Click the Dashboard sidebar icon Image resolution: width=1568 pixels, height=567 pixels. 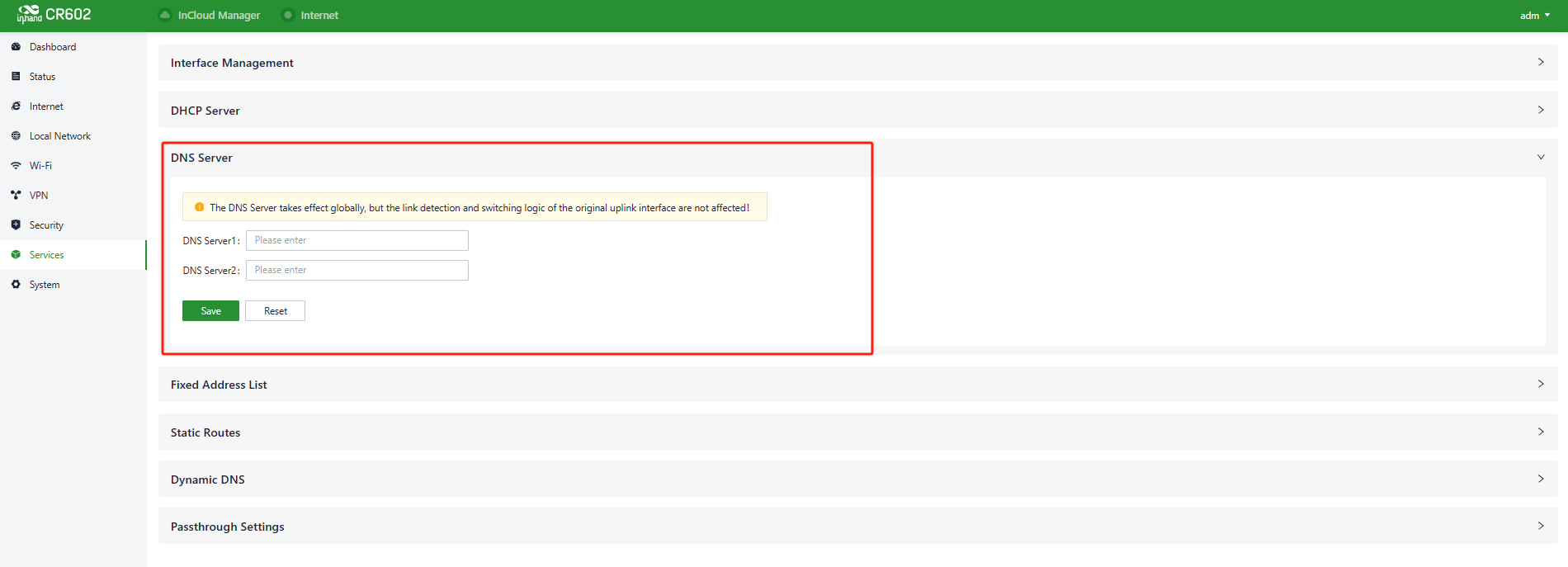coord(16,47)
